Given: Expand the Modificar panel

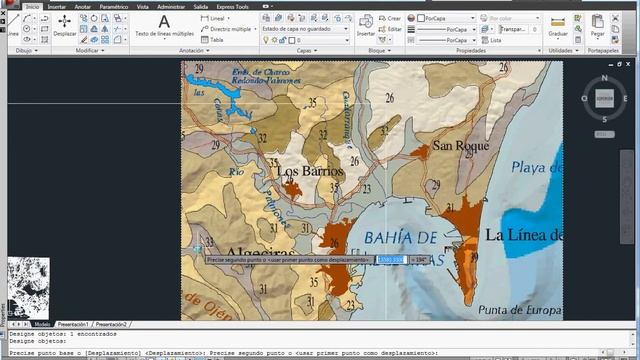Looking at the screenshot, I should (x=90, y=51).
